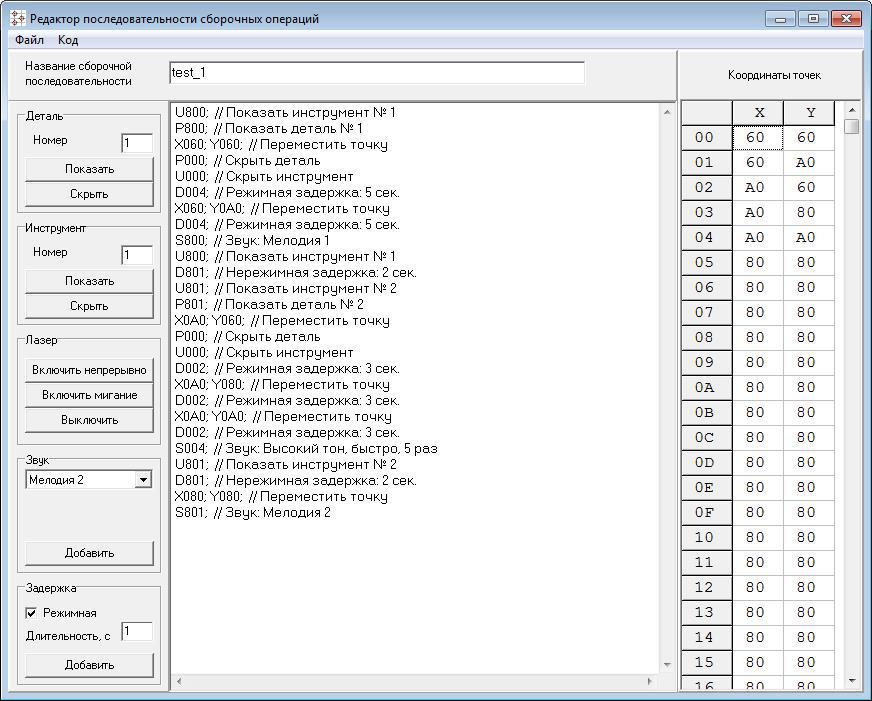Select line 'P800; // Показать деталь № 1'
Screen dimensions: 872x701
tap(269, 129)
